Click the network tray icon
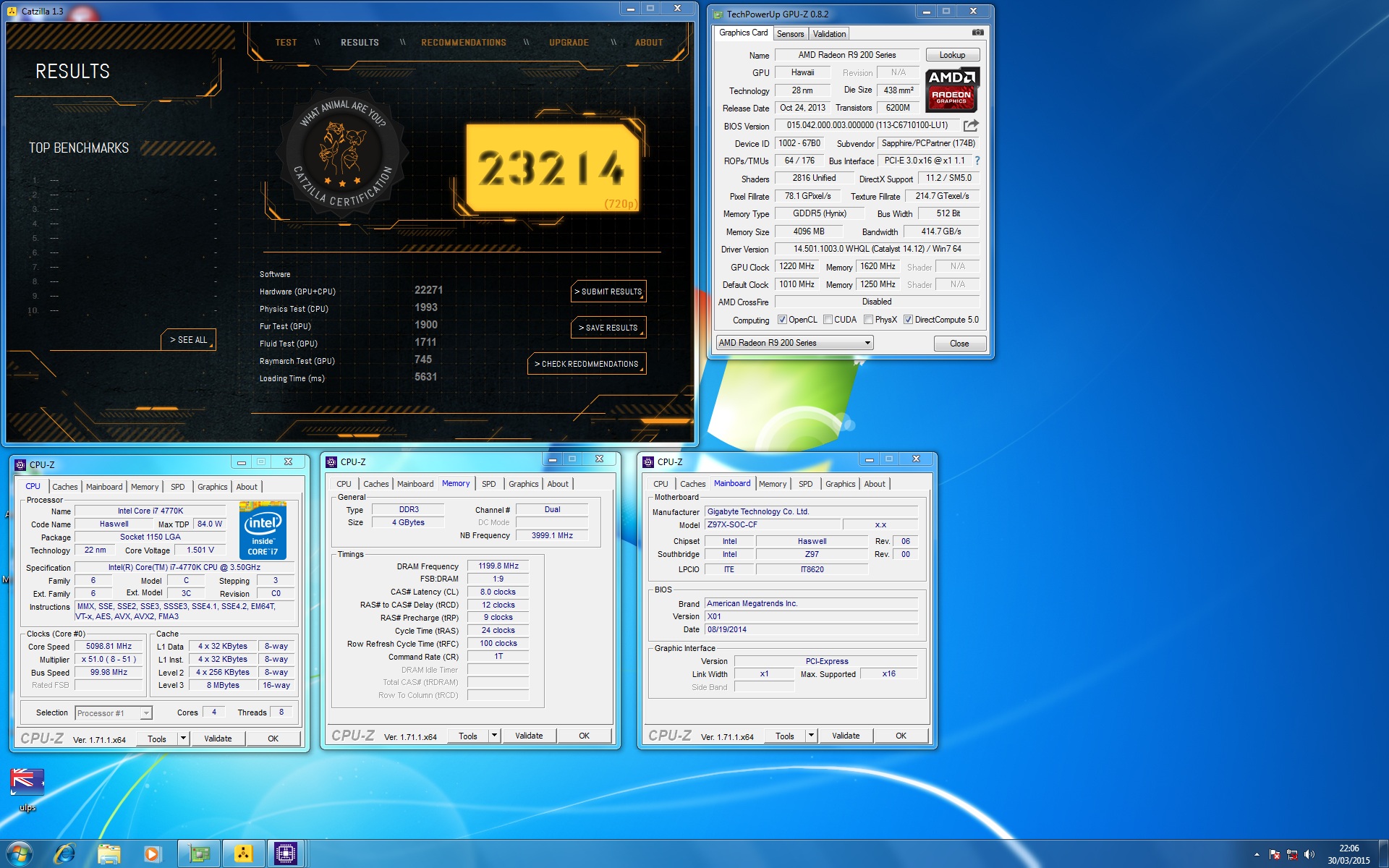The image size is (1389, 868). [x=1292, y=854]
